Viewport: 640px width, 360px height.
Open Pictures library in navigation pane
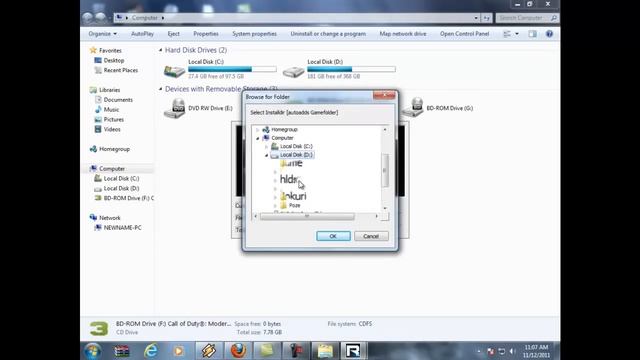(x=113, y=119)
